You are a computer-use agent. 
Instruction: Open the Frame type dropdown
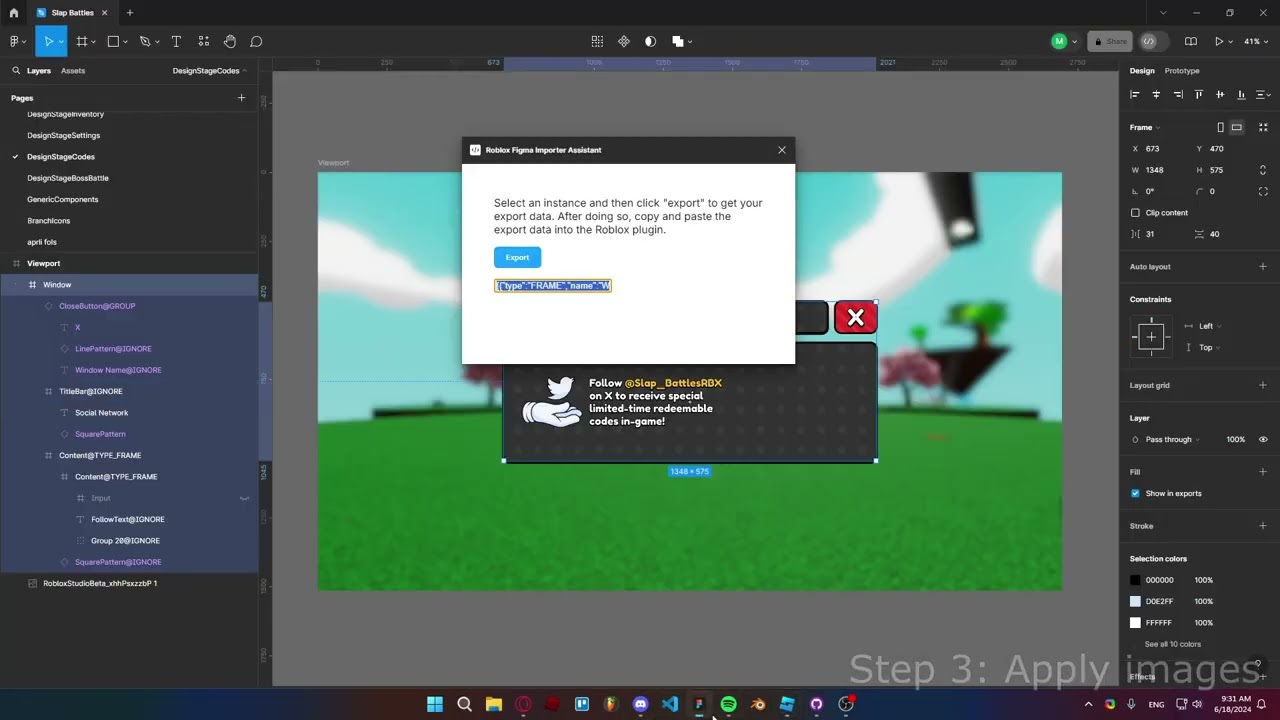(1145, 128)
